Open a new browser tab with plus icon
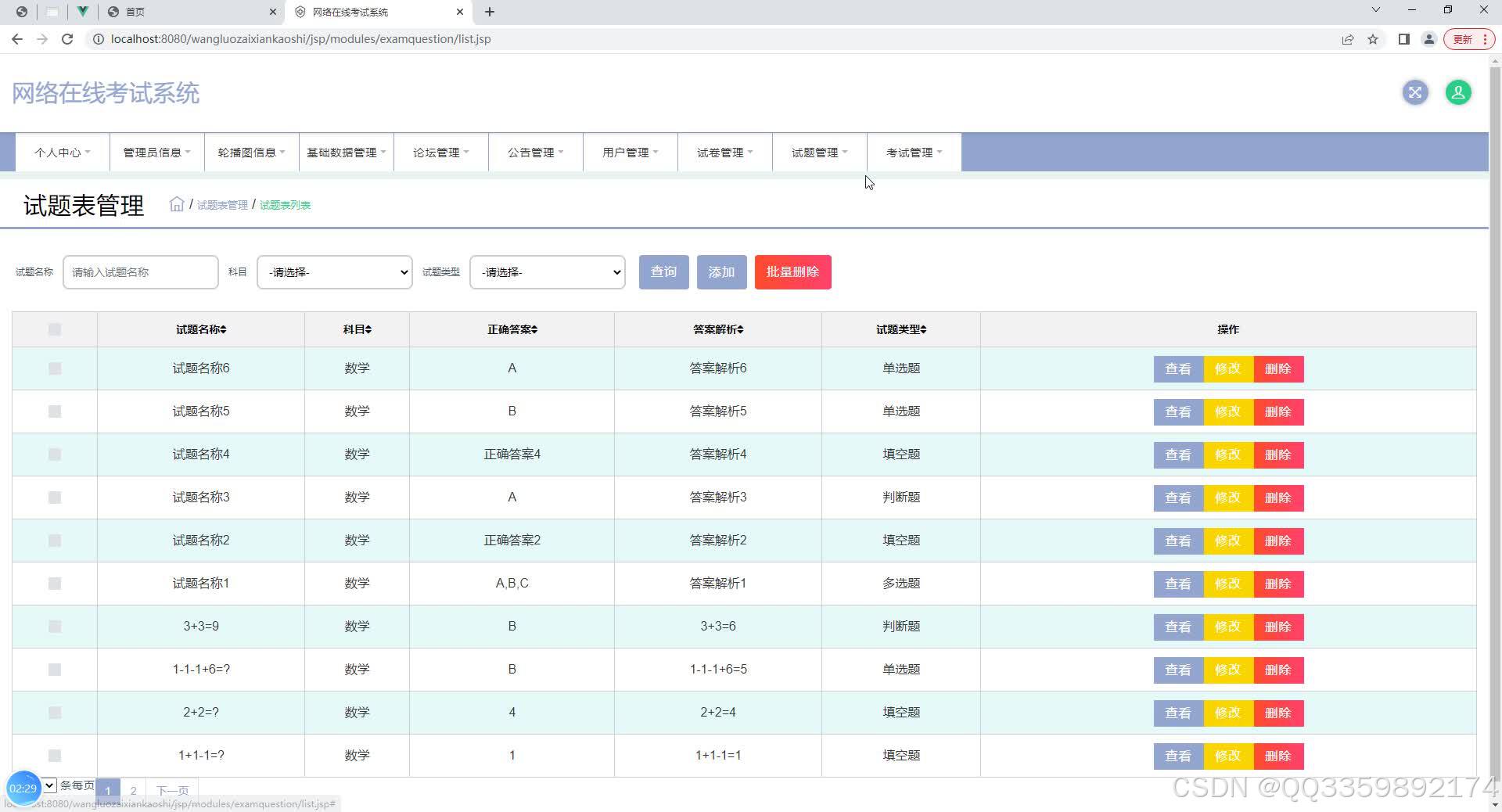The width and height of the screenshot is (1502, 812). click(x=490, y=12)
